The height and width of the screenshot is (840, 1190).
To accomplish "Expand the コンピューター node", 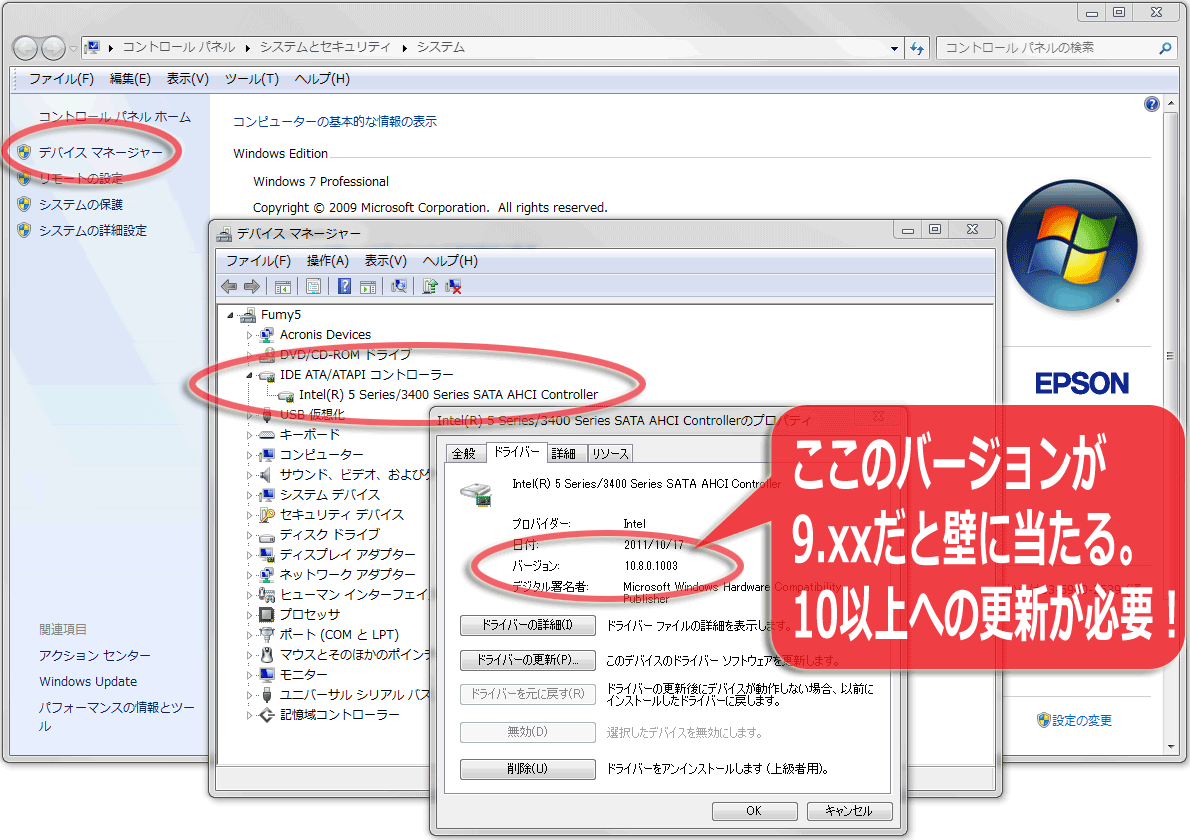I will tap(249, 455).
